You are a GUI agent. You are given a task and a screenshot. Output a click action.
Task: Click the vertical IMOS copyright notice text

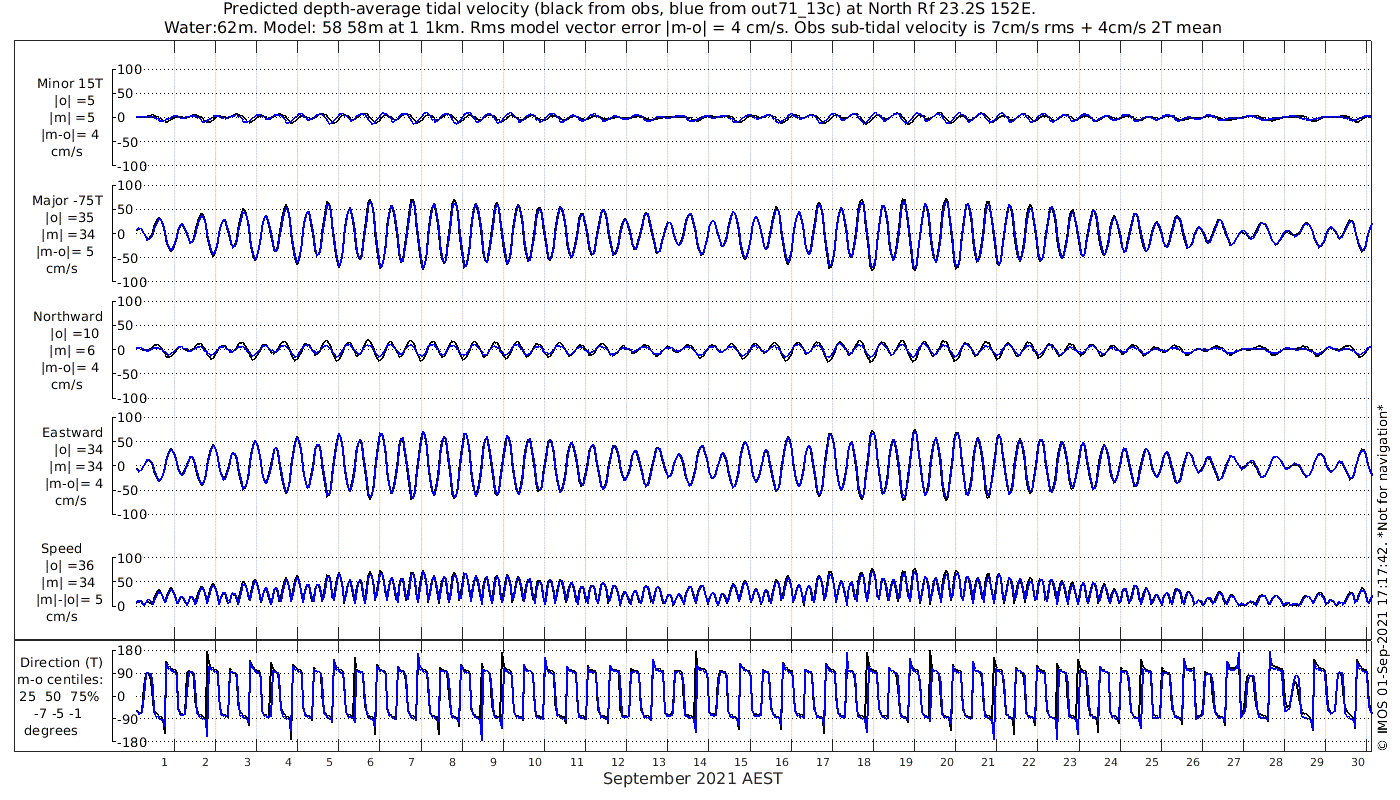(1383, 577)
